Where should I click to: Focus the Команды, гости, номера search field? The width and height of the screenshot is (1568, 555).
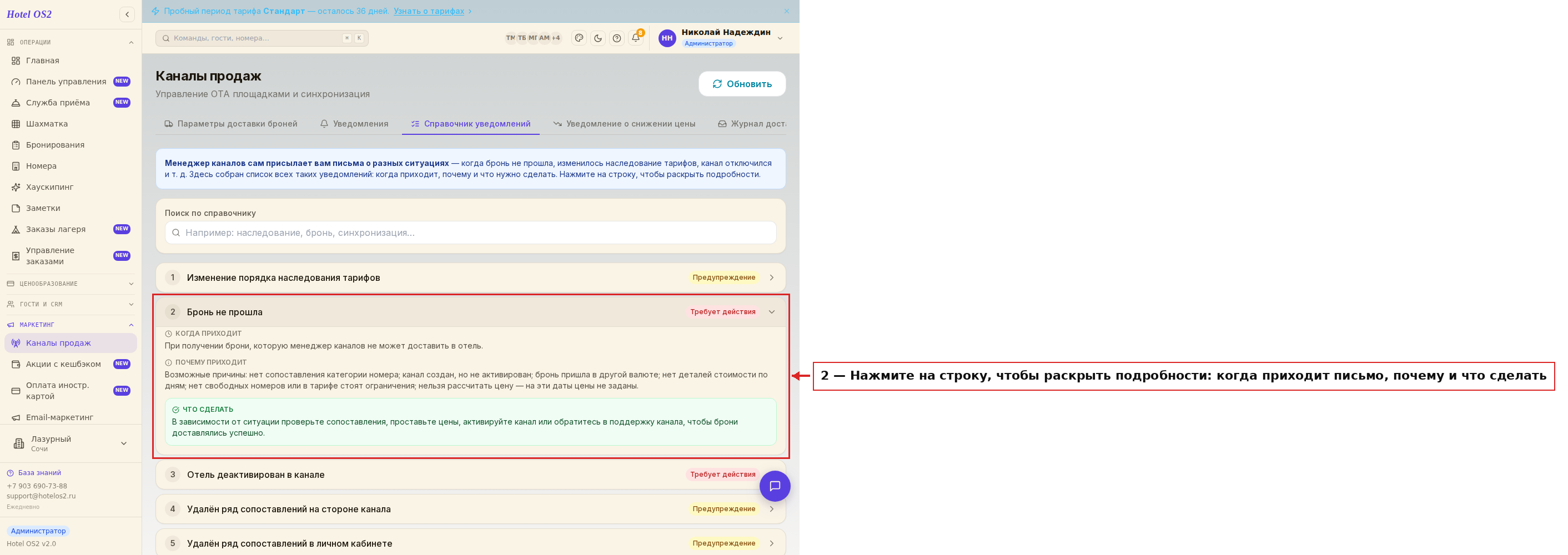point(262,38)
